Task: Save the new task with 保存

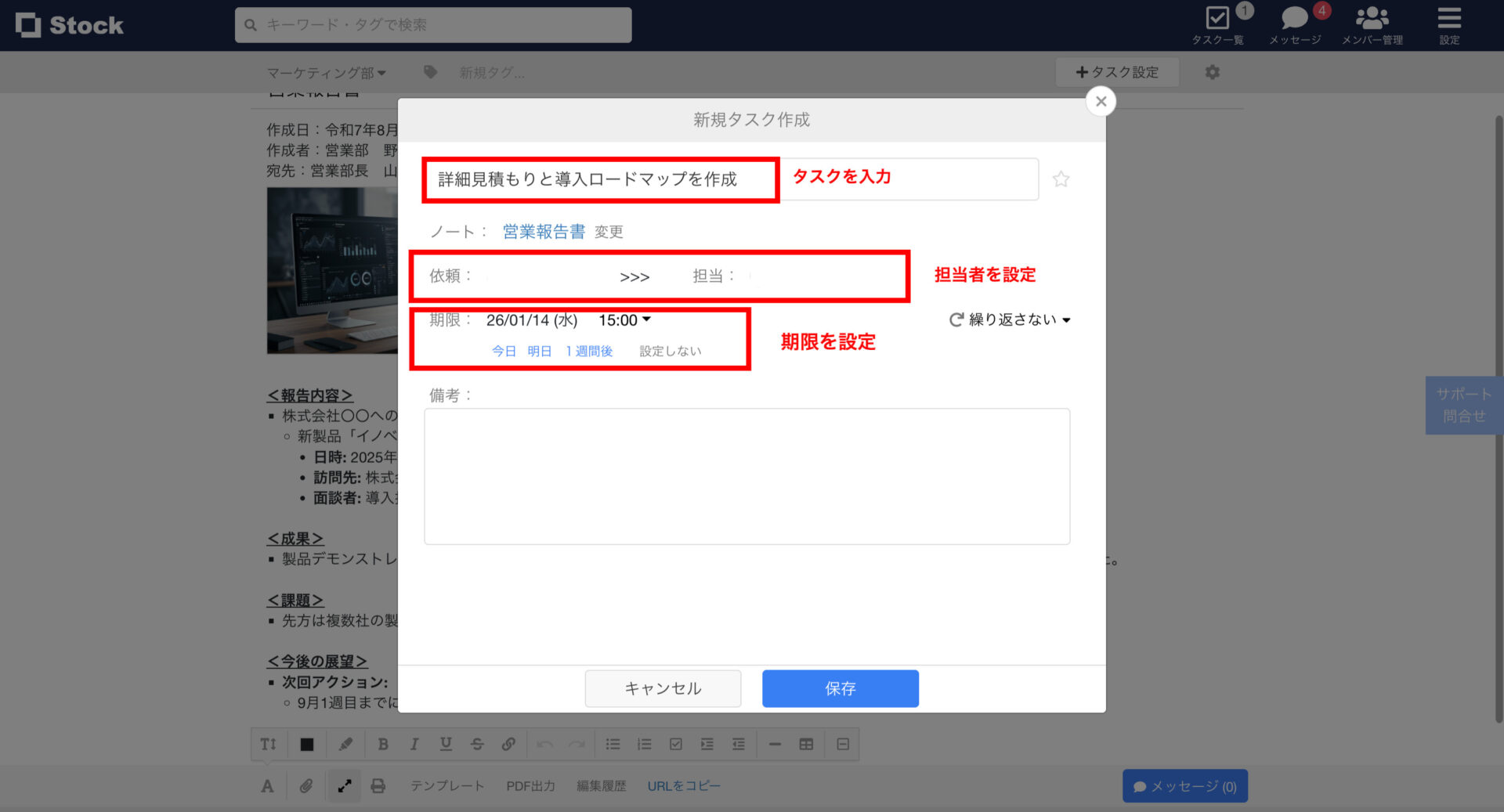Action: pyautogui.click(x=840, y=688)
